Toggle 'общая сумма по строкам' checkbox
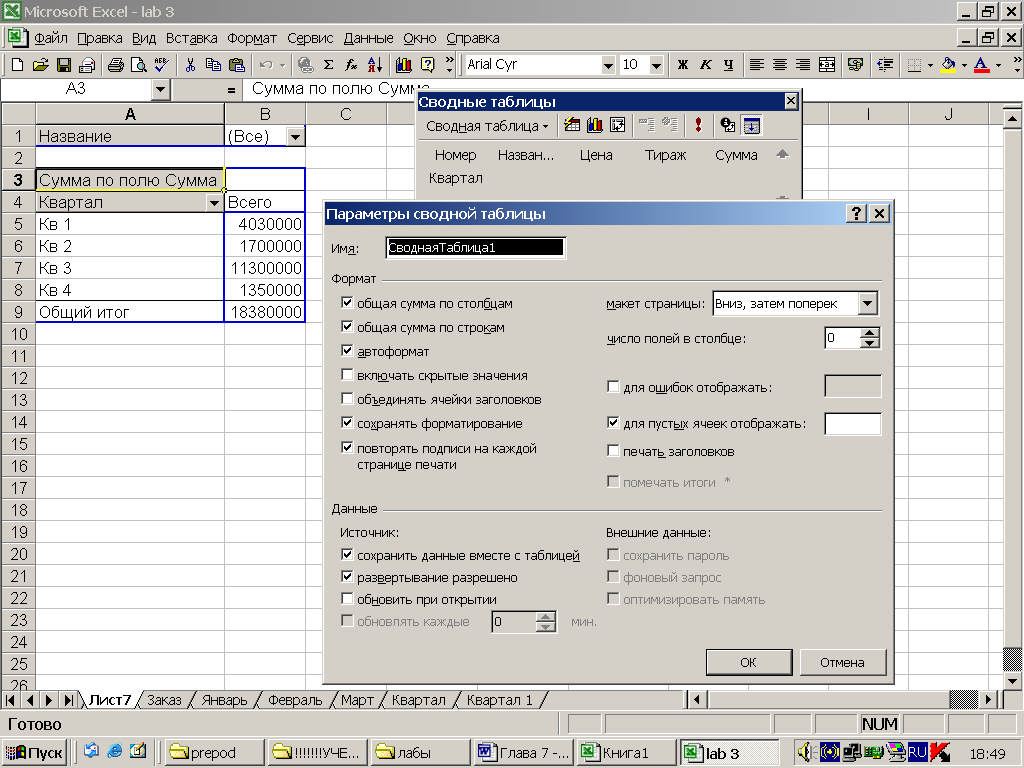1024x768 pixels. (x=347, y=327)
